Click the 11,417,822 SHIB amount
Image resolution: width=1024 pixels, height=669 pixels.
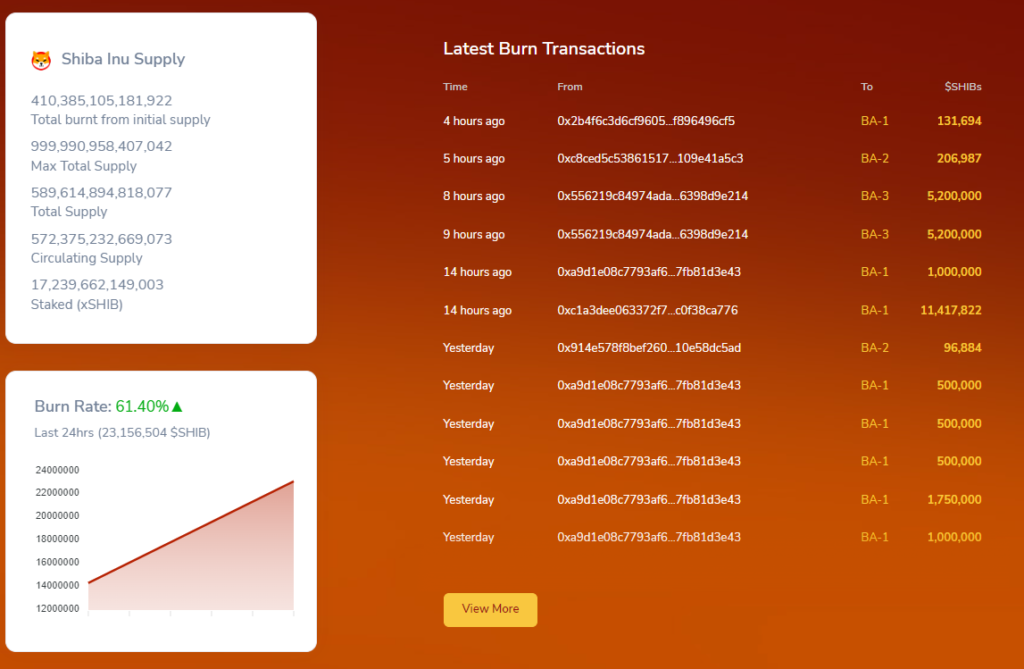[951, 310]
